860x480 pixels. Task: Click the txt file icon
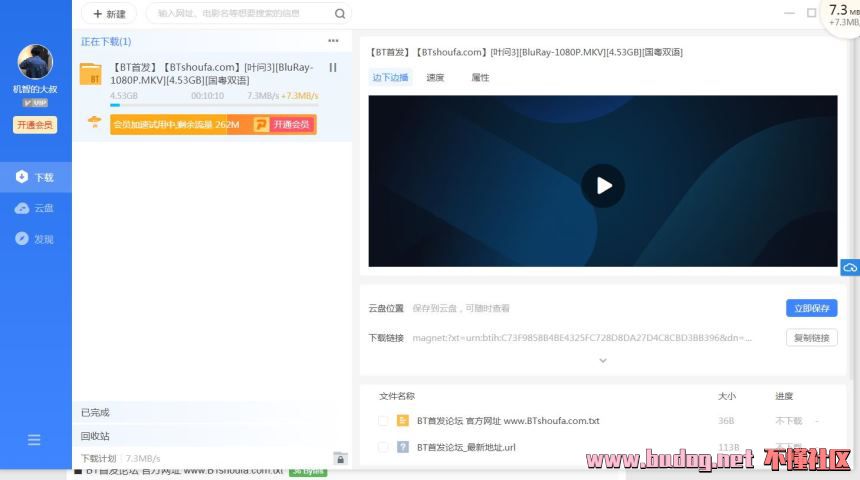tap(403, 421)
